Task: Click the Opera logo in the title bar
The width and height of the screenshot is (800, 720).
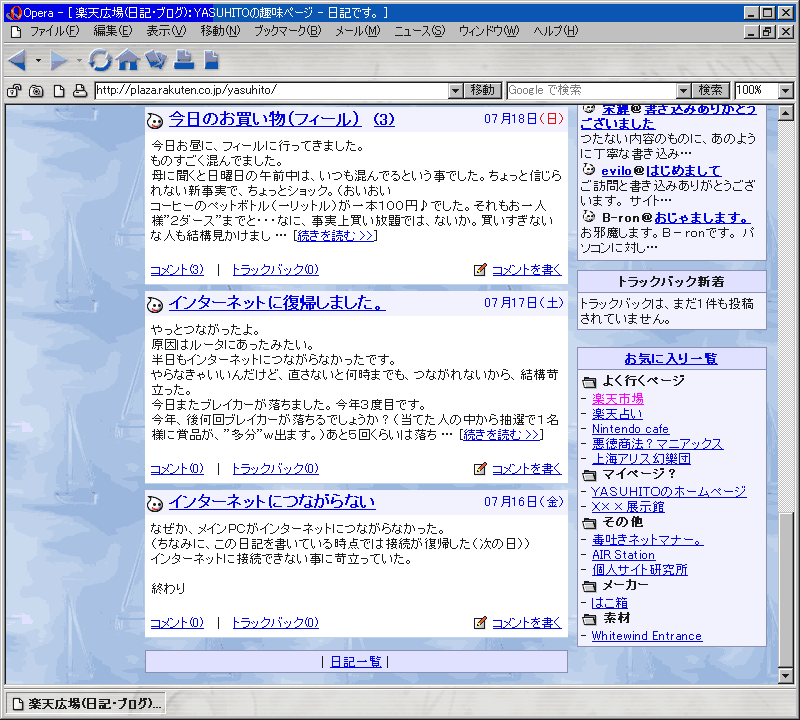Action: [14, 13]
